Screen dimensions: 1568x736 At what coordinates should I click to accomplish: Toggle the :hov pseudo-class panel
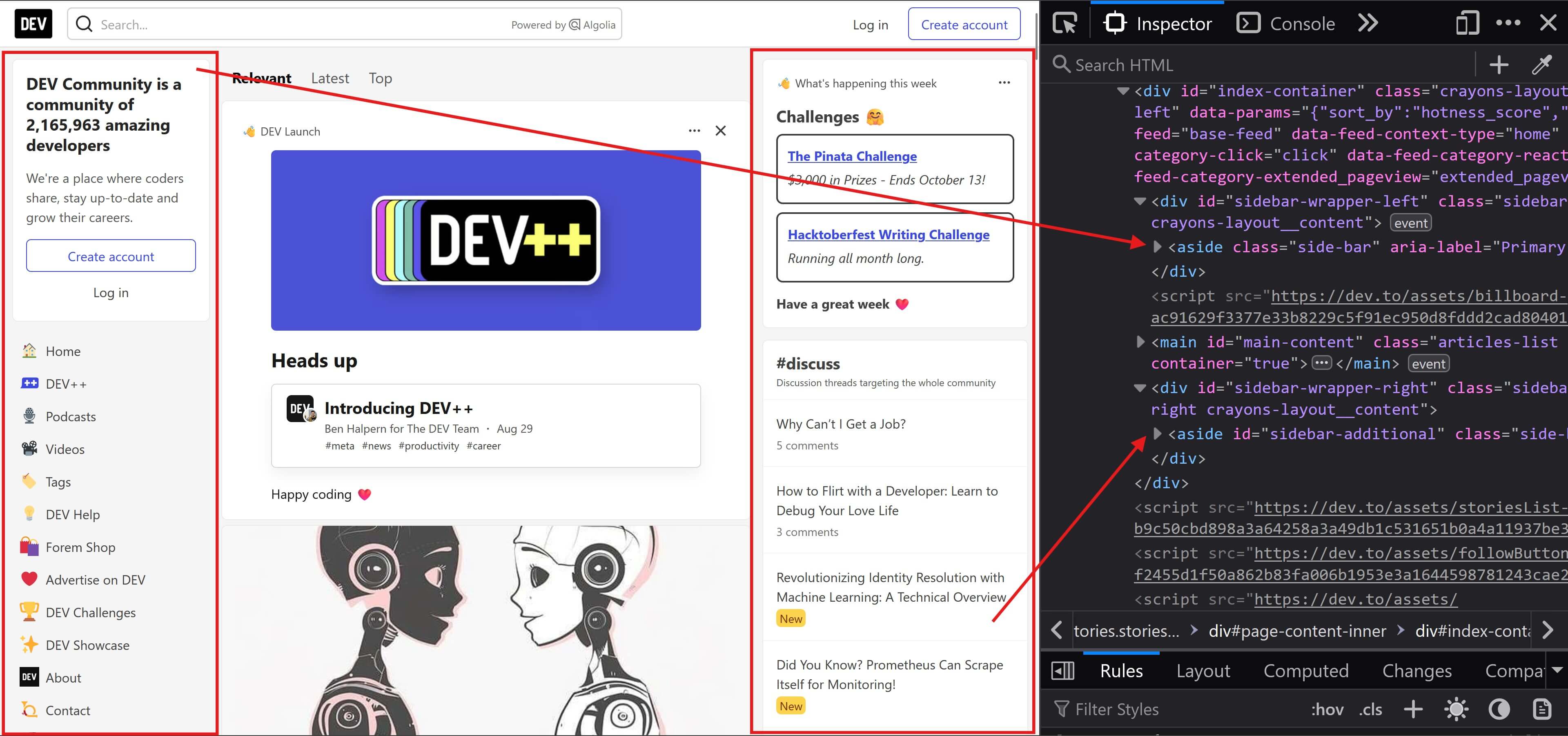pyautogui.click(x=1327, y=709)
